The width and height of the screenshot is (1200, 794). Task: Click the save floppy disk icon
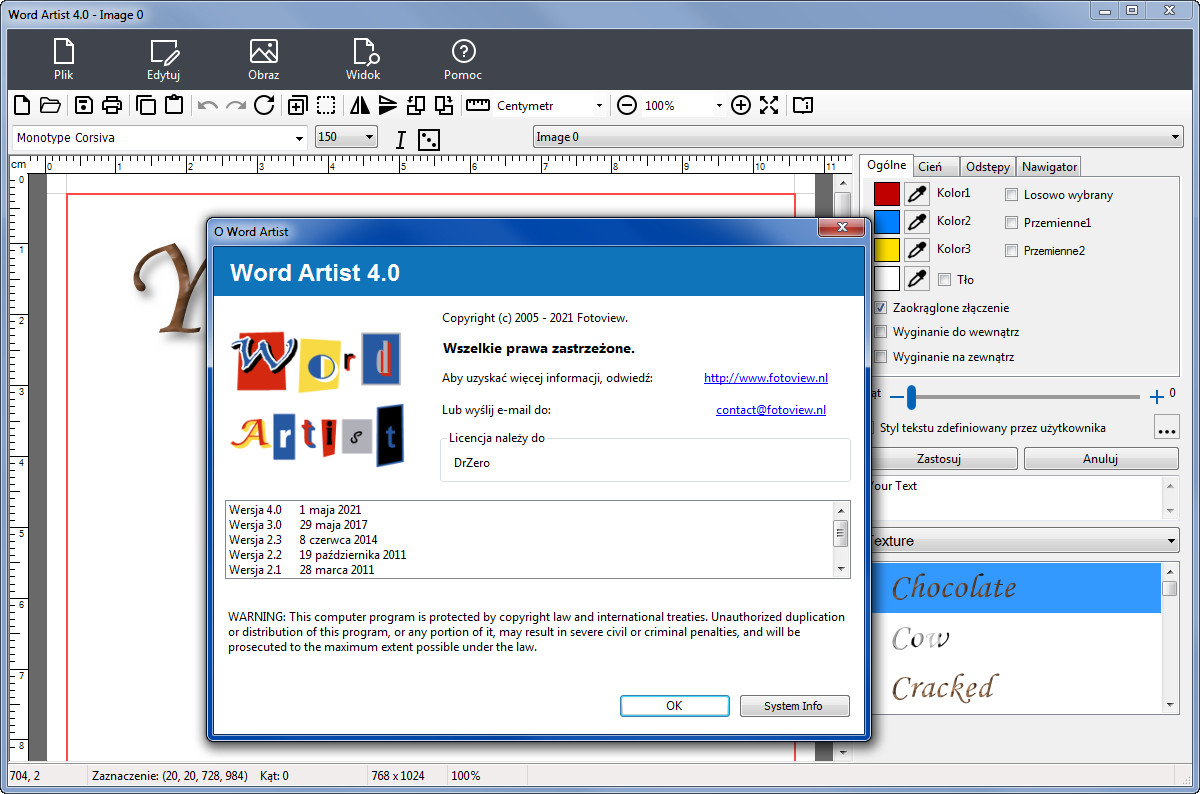pyautogui.click(x=84, y=105)
